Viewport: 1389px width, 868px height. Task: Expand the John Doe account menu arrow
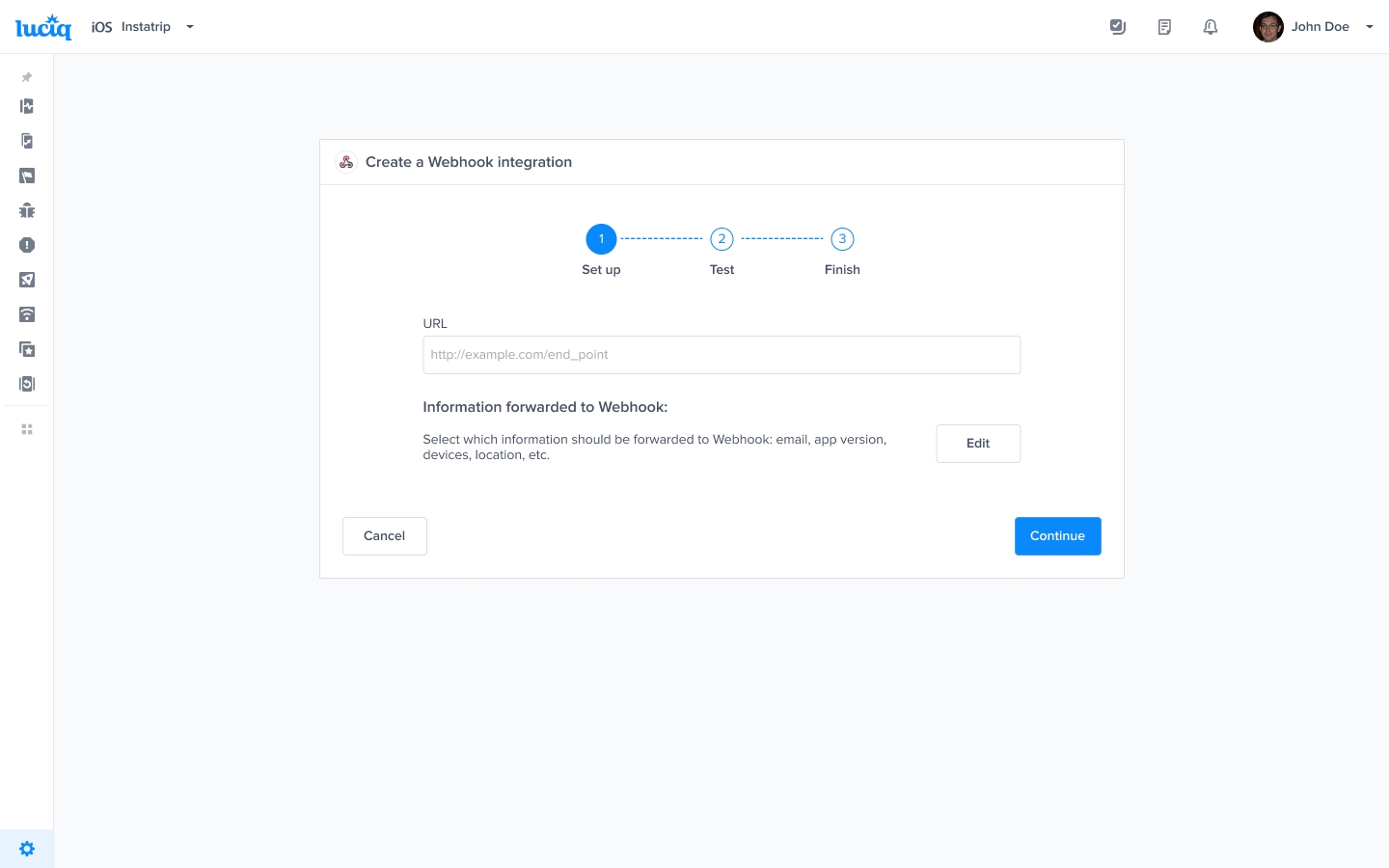click(1370, 27)
